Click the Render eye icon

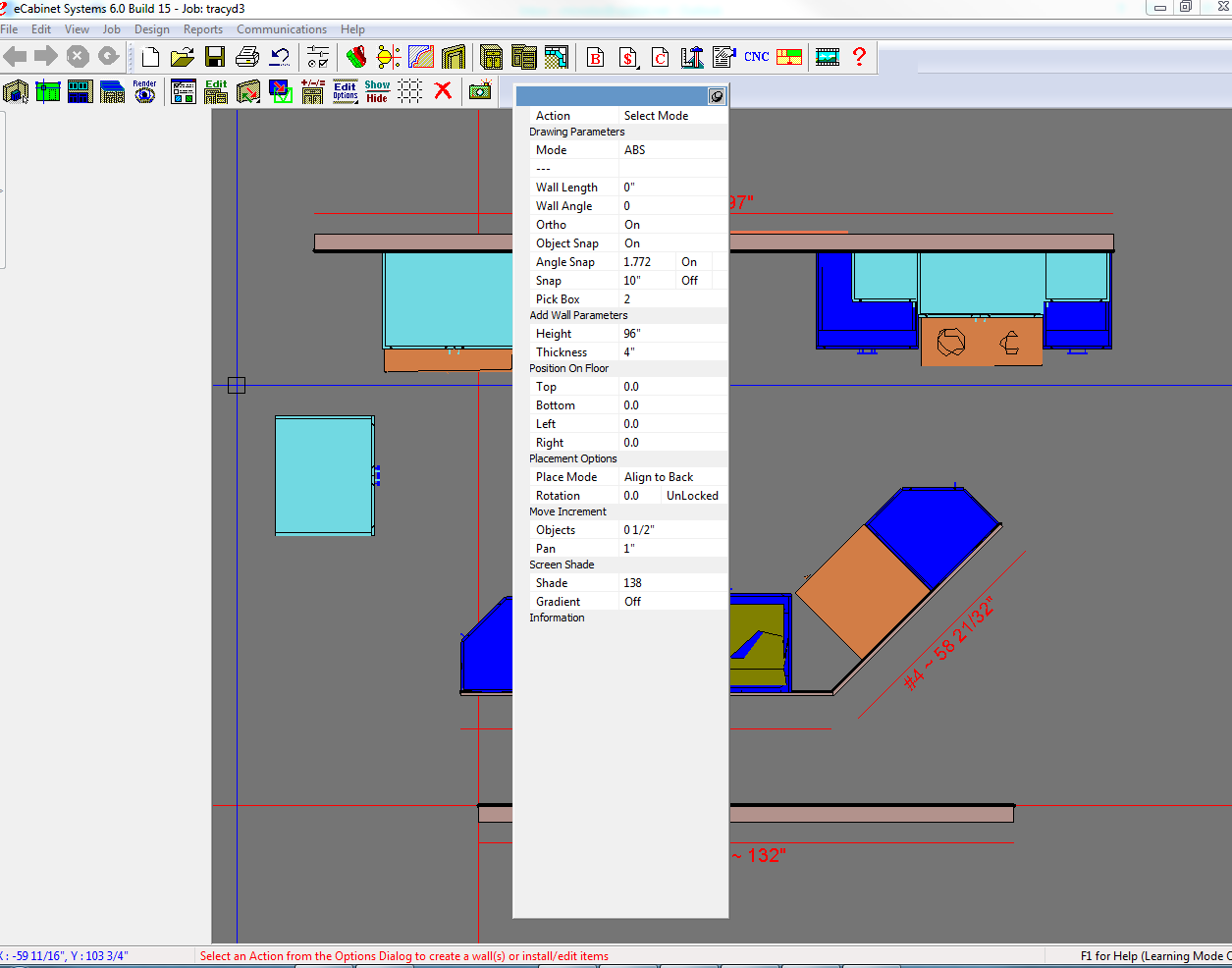coord(144,91)
